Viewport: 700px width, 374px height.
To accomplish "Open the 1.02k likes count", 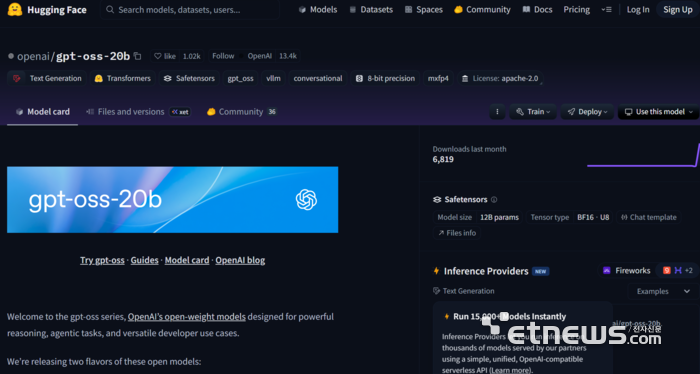I will coord(192,56).
